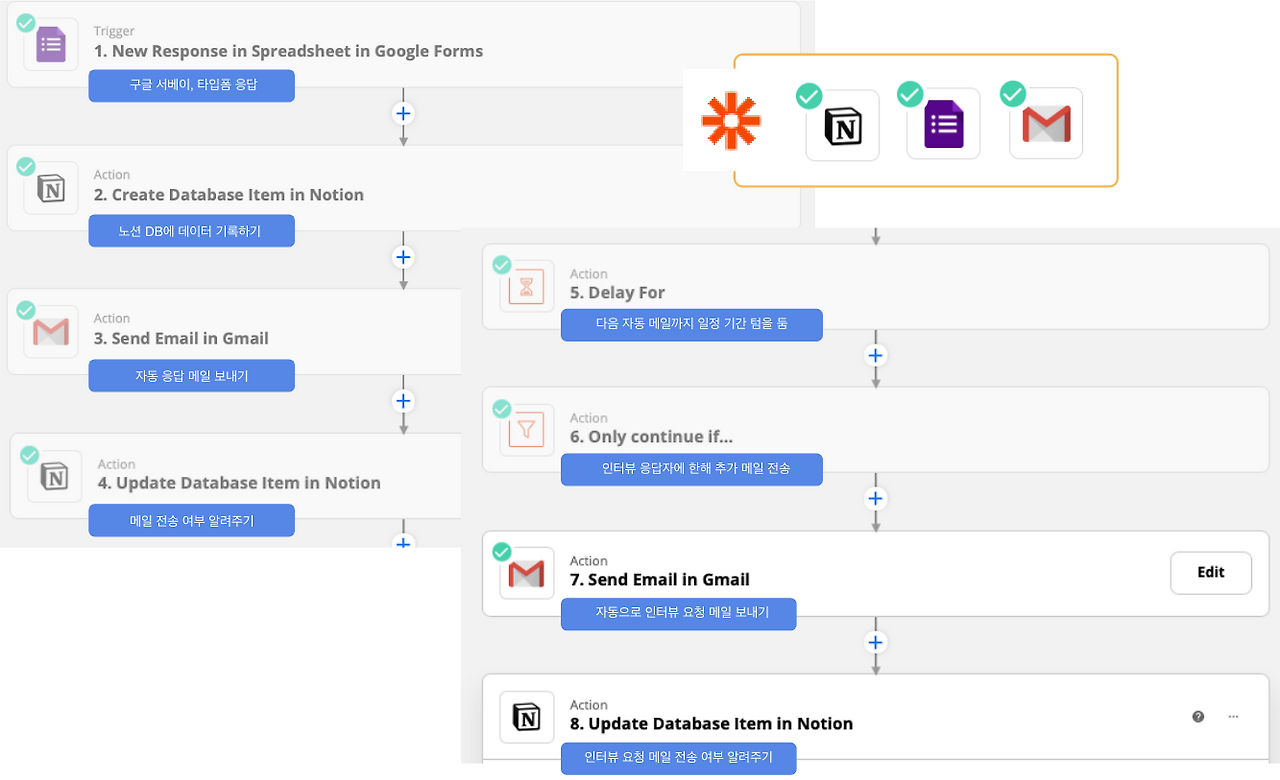The height and width of the screenshot is (780, 1280).
Task: Open the Notion icon on step 8 Update Database Item
Action: (527, 717)
